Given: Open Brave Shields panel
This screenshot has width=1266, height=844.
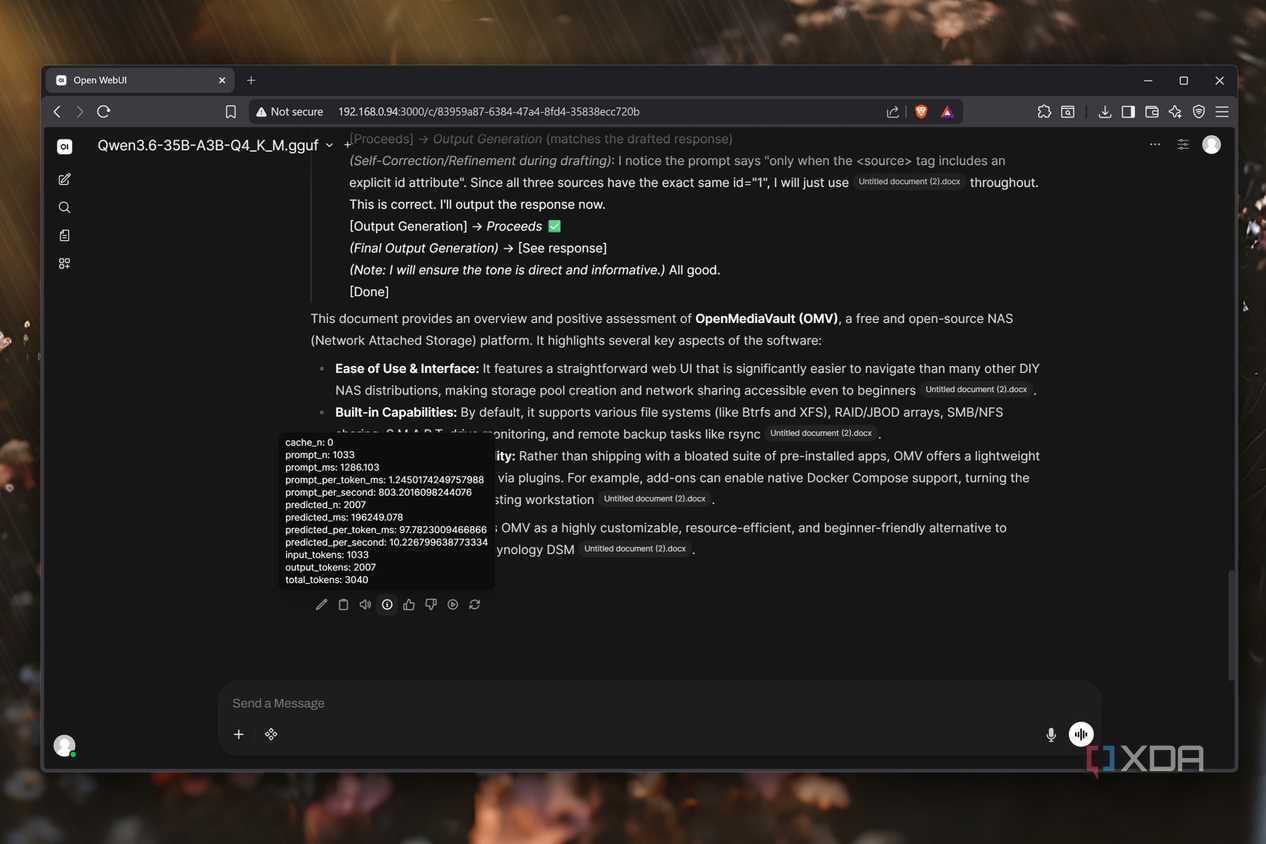Looking at the screenshot, I should point(921,112).
